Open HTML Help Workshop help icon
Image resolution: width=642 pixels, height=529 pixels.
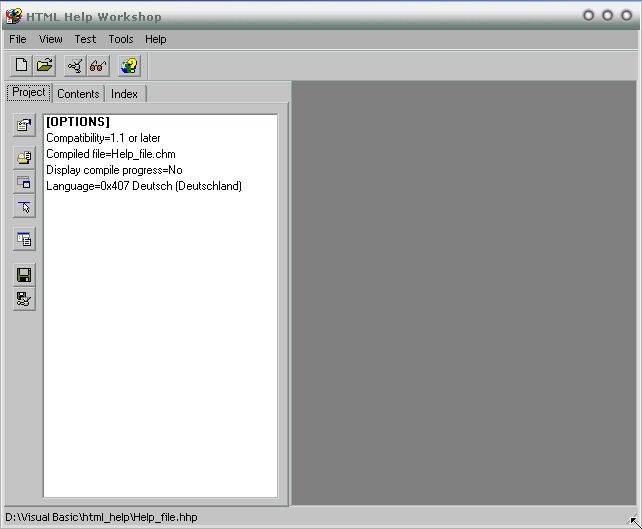(129, 66)
